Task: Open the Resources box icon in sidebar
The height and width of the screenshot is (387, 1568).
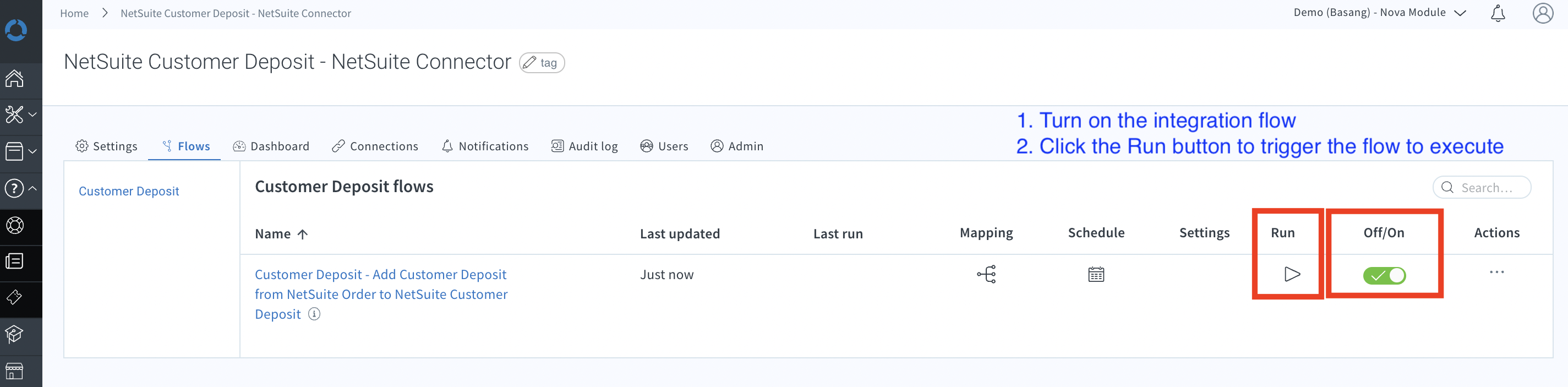Action: coord(15,151)
